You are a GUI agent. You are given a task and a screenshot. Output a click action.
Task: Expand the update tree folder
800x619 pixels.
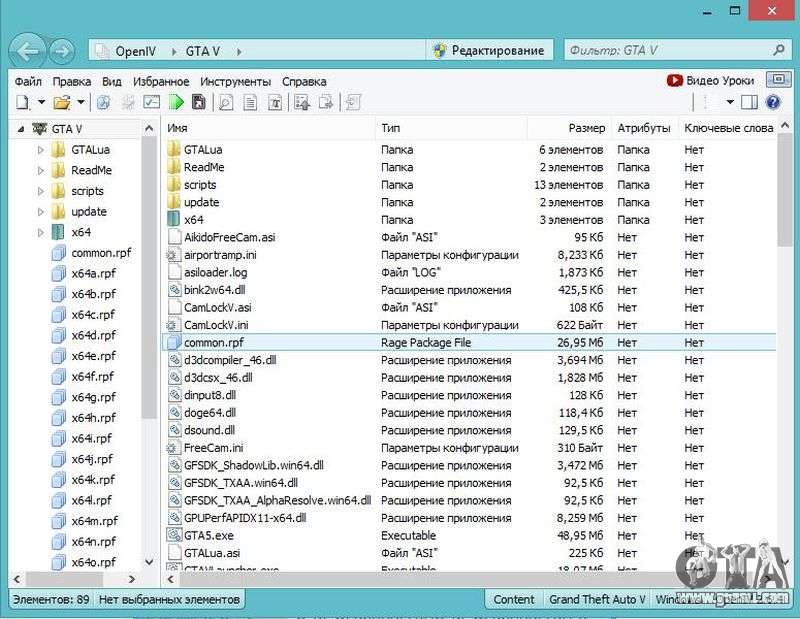pos(41,212)
